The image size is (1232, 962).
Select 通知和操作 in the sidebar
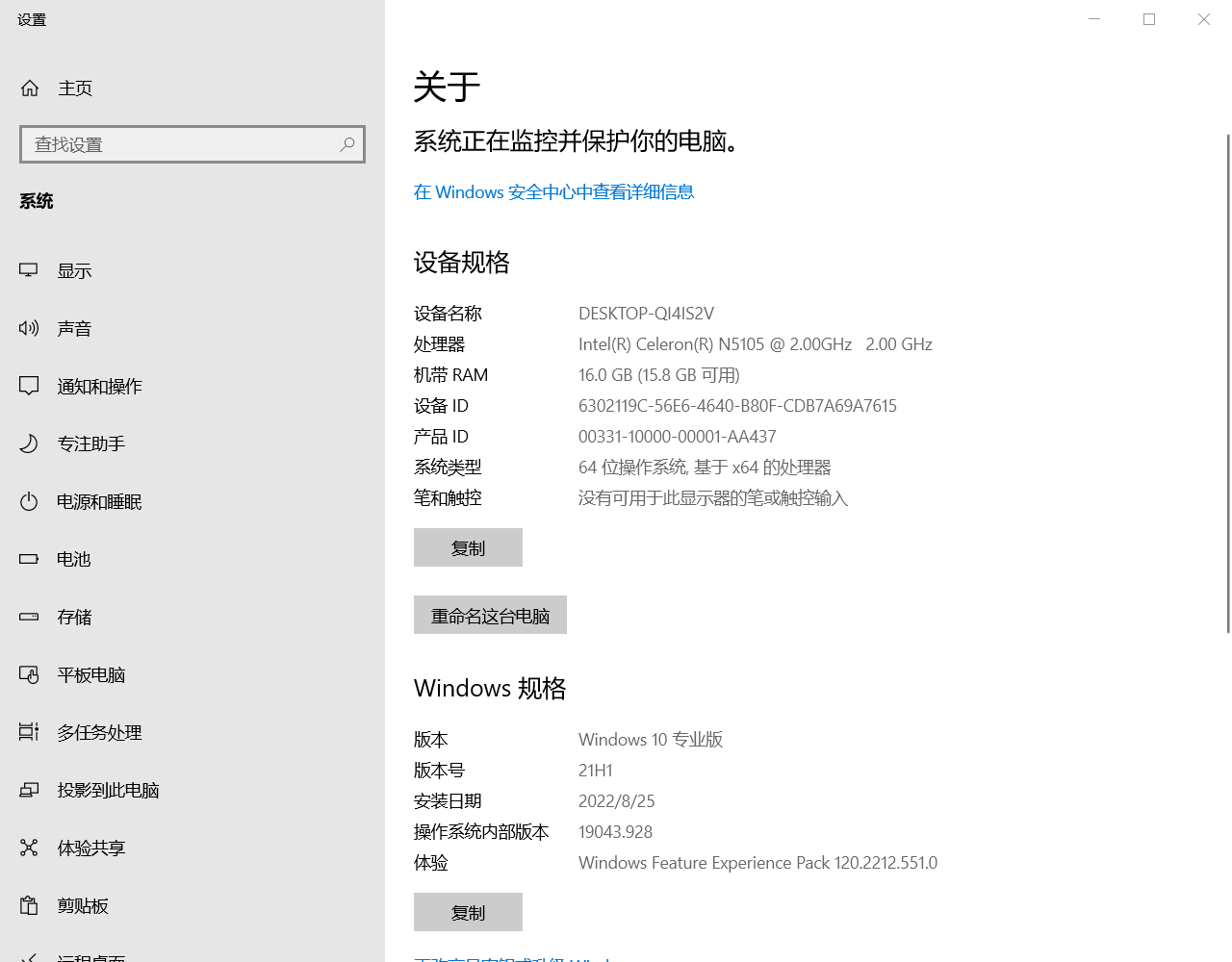click(x=192, y=386)
